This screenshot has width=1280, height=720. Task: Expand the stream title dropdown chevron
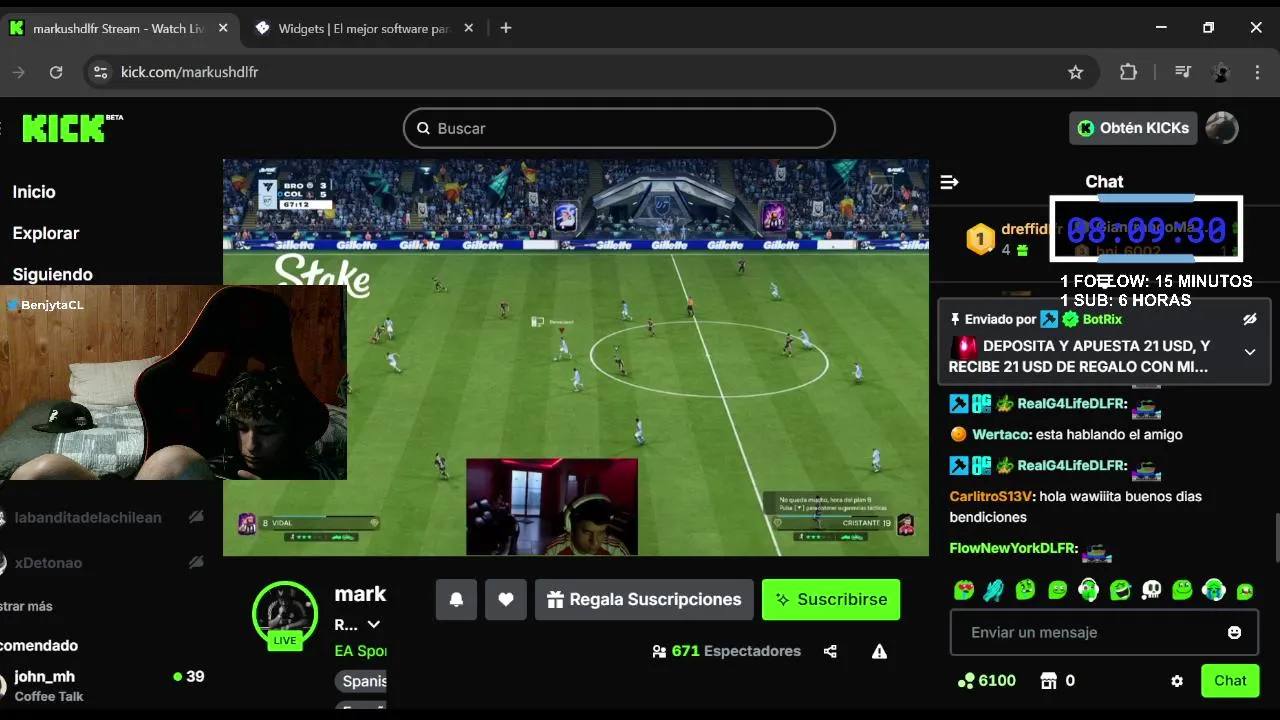pyautogui.click(x=373, y=624)
